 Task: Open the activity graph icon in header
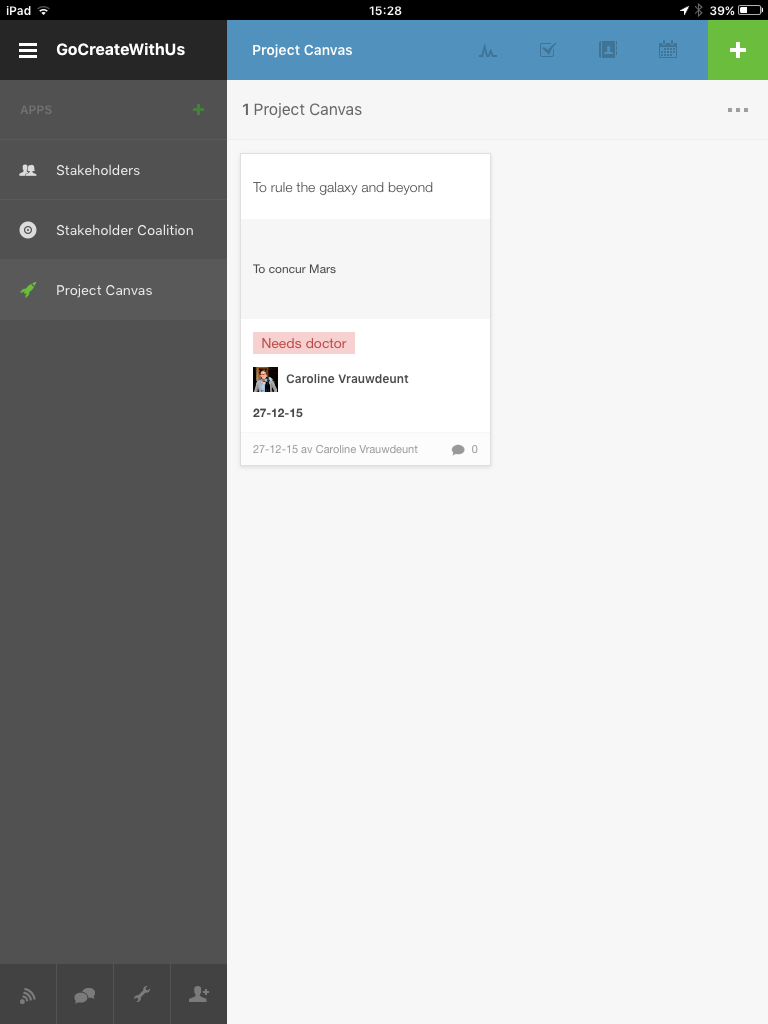487,50
